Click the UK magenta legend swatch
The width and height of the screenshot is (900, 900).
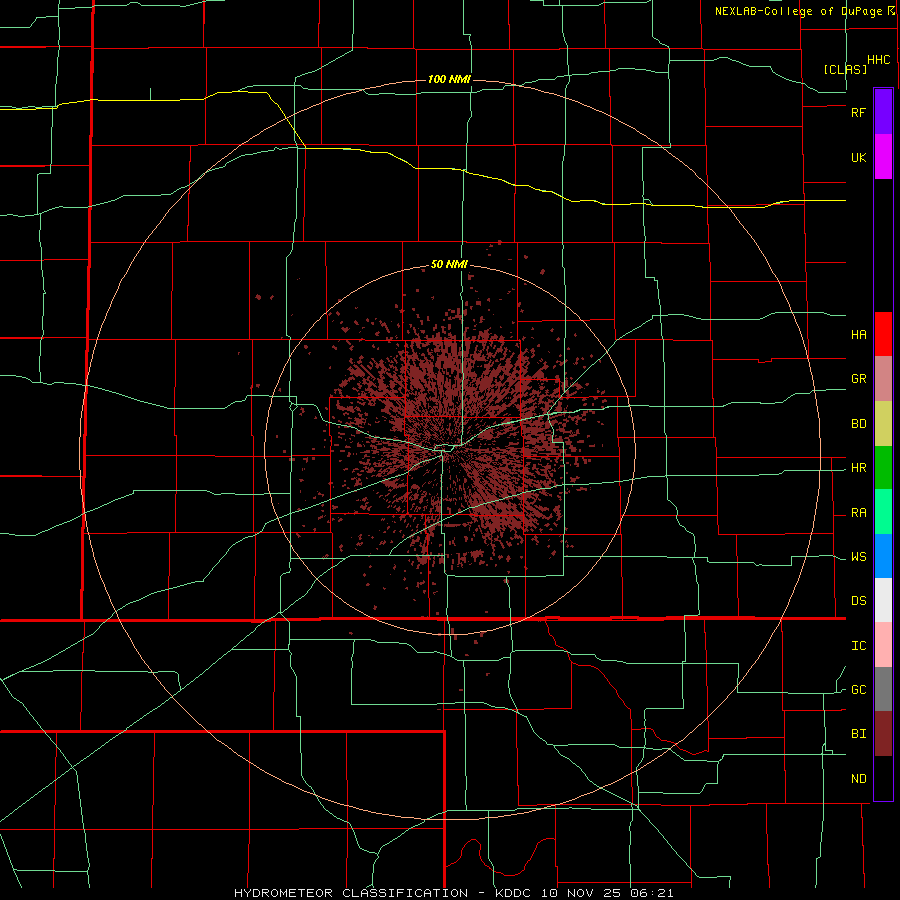point(883,157)
